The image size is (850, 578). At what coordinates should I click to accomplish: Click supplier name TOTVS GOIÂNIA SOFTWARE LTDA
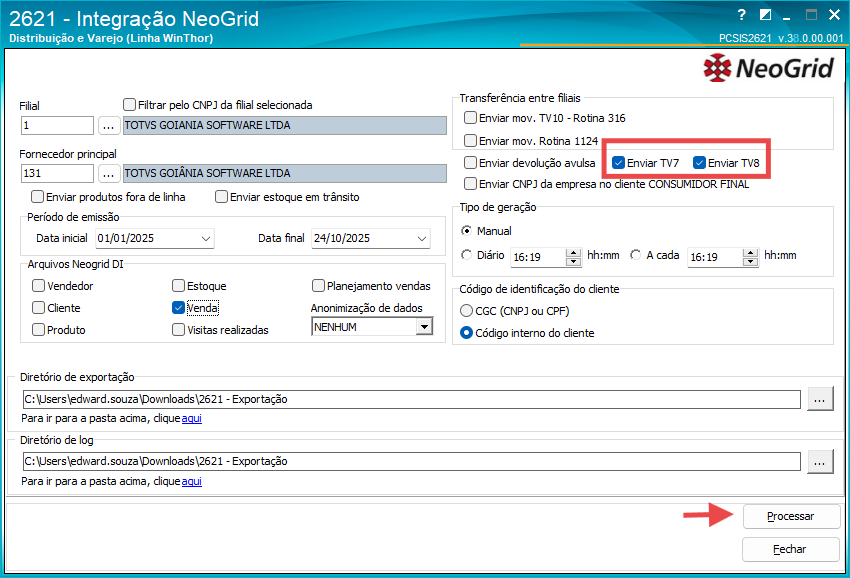(x=285, y=174)
